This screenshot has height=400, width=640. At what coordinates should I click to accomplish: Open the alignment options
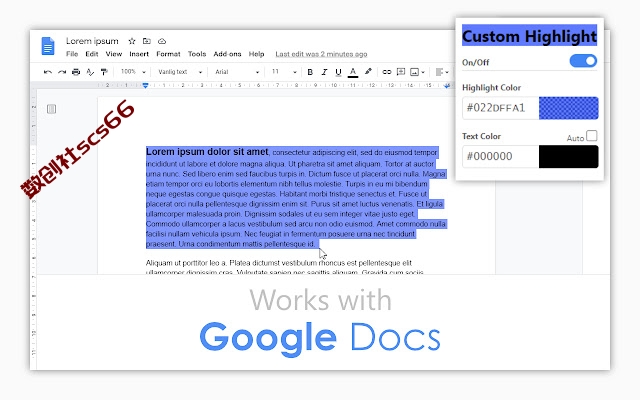coord(442,72)
